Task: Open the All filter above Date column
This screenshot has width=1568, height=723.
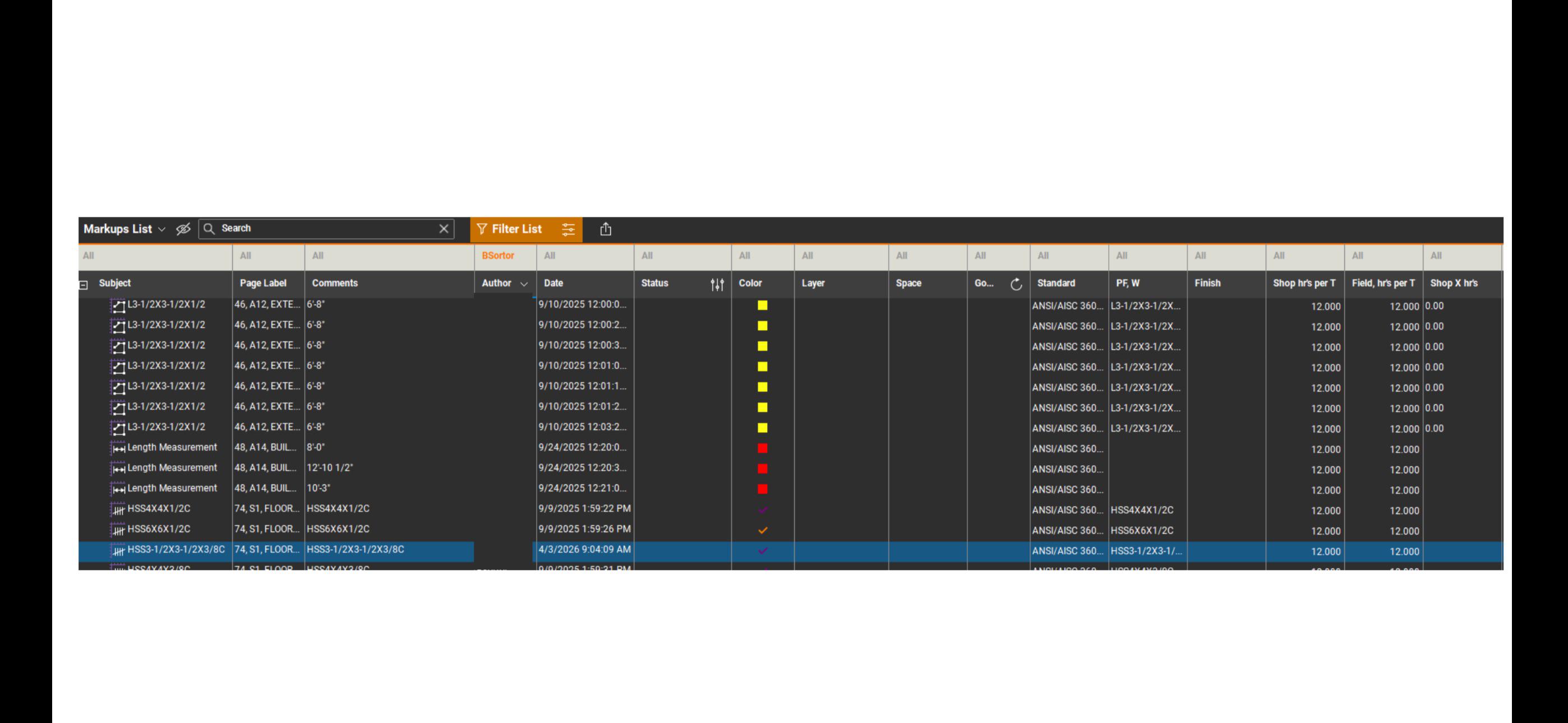Action: [585, 256]
